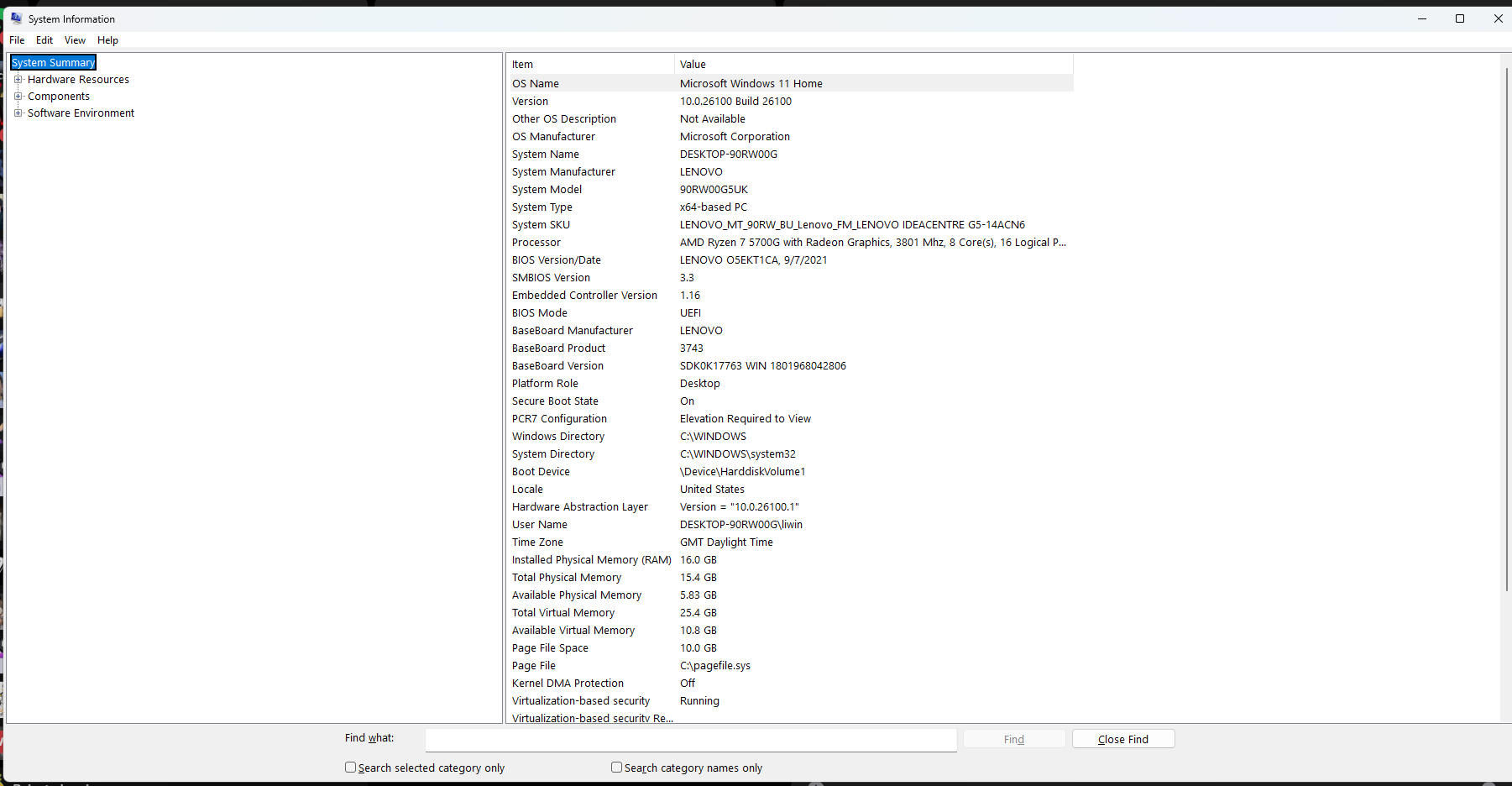
Task: Select the User Name row
Action: (x=792, y=525)
